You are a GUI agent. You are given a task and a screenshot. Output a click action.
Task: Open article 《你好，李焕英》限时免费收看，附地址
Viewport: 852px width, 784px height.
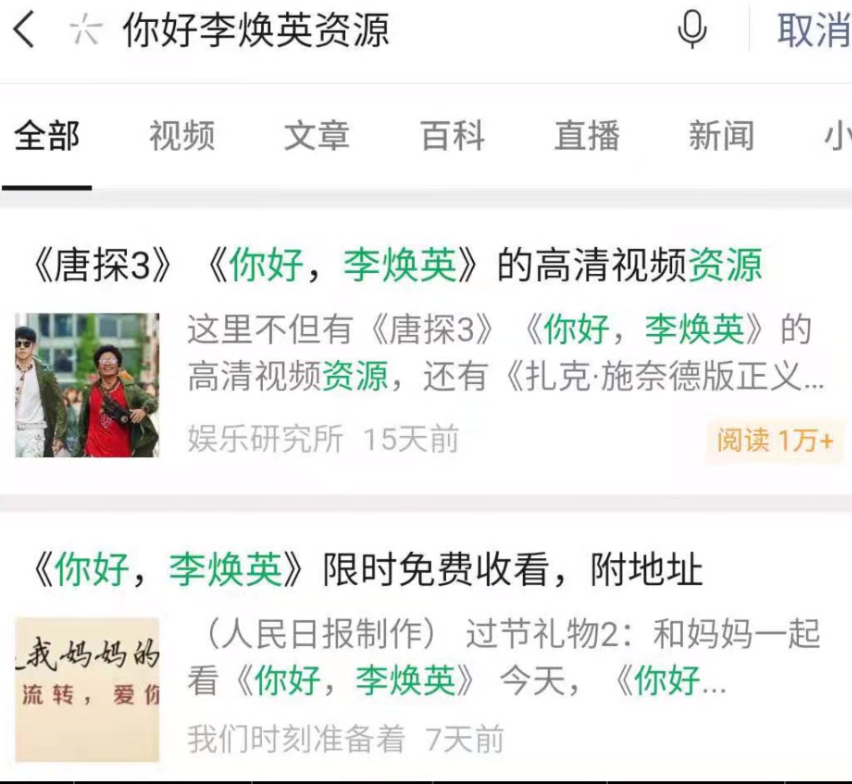click(x=367, y=570)
